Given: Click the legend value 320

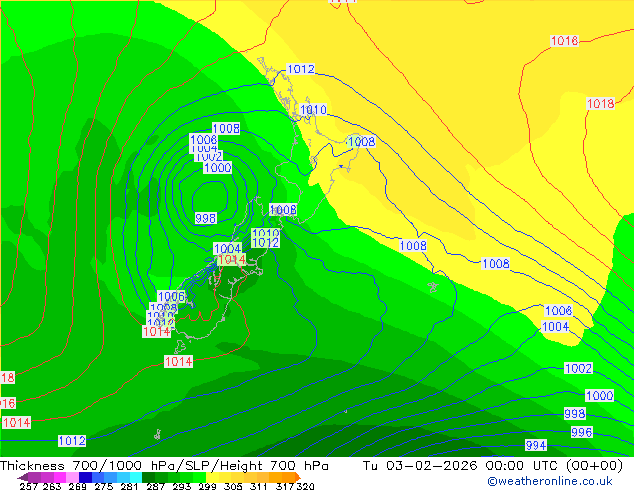Looking at the screenshot, I should 305,486.
